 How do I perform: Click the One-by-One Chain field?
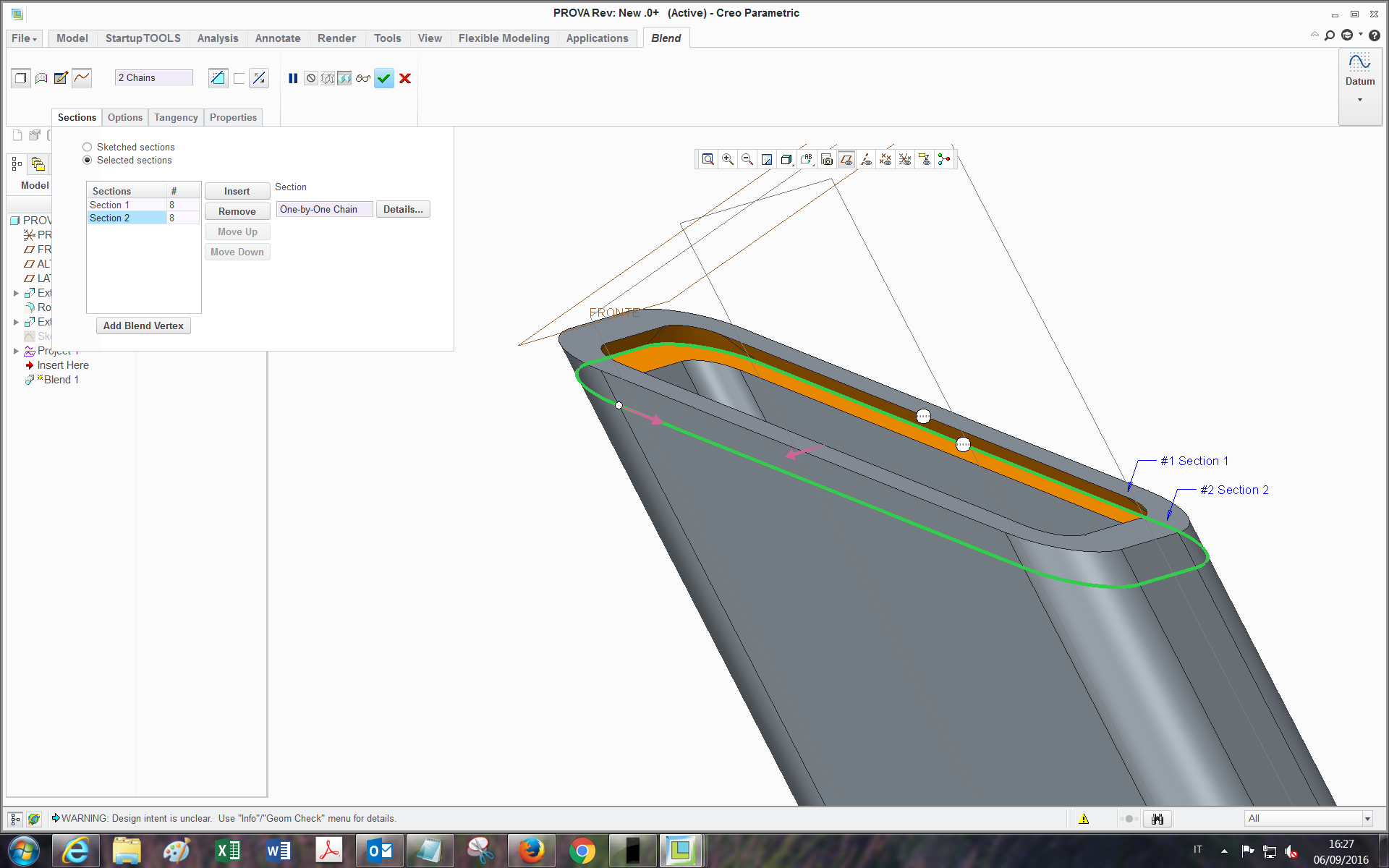325,209
